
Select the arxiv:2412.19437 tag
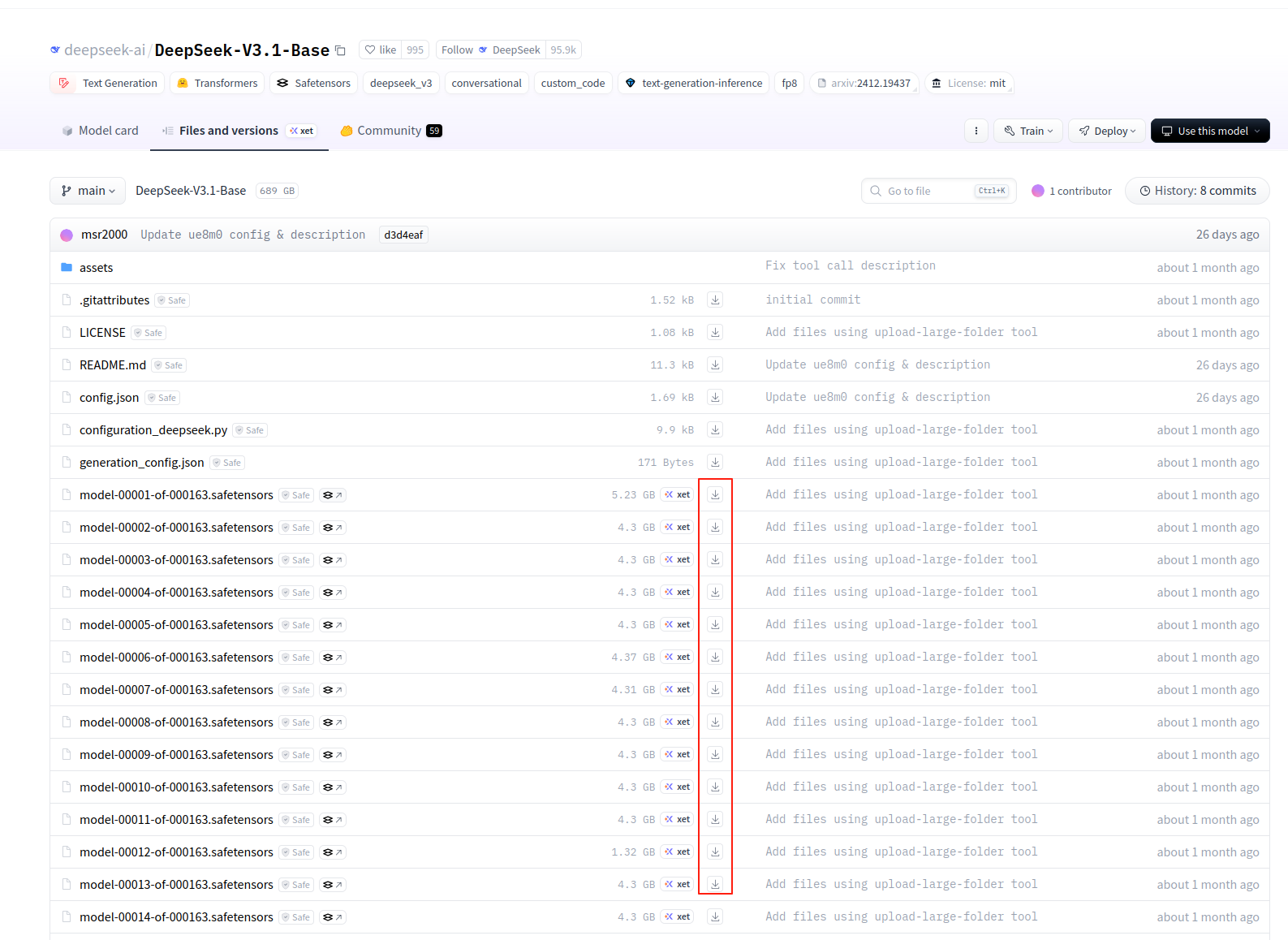click(x=864, y=83)
